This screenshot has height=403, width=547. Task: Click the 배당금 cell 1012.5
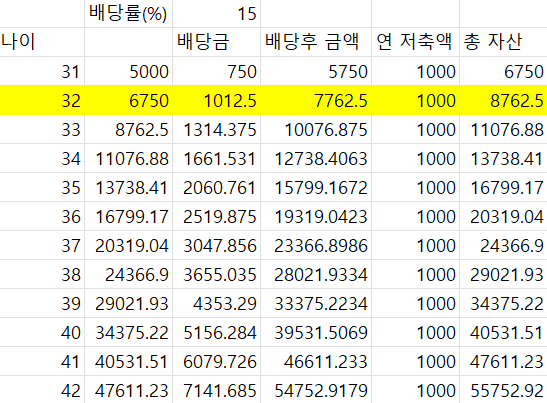[x=216, y=100]
